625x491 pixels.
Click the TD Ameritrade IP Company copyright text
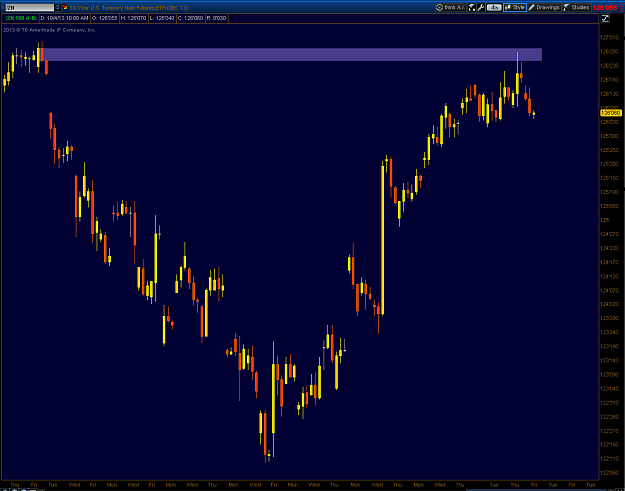(49, 30)
